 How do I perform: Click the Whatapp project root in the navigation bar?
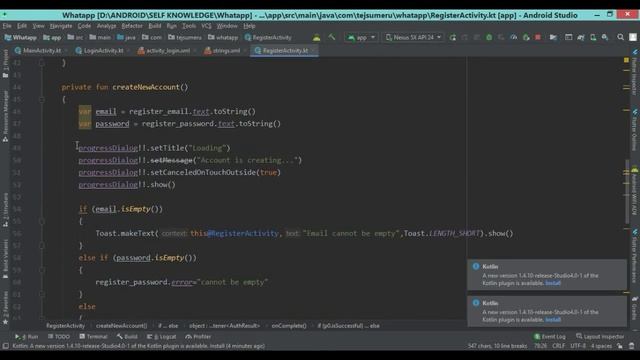click(20, 38)
